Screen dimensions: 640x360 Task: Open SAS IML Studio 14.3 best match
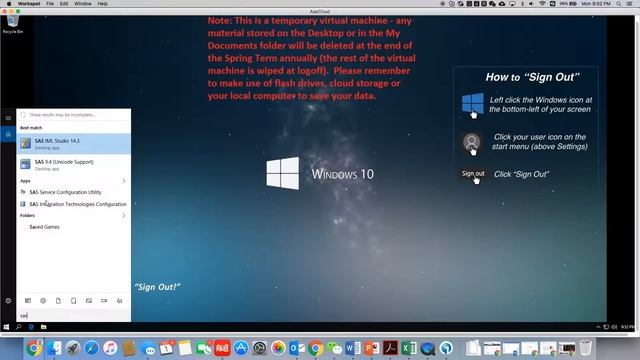[x=74, y=144]
